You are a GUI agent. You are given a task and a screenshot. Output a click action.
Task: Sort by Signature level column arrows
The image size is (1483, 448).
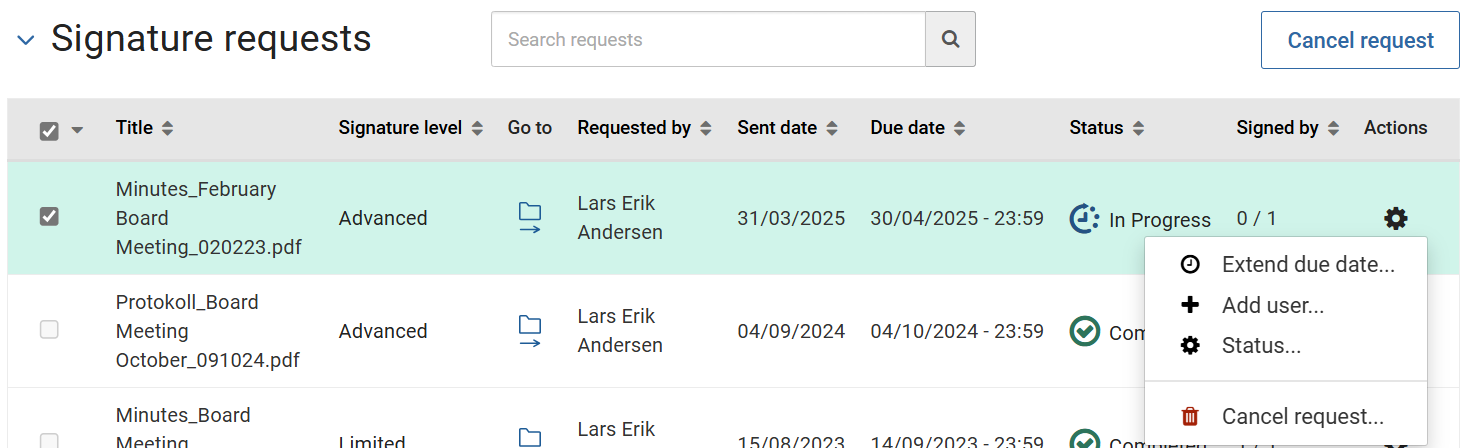click(477, 128)
